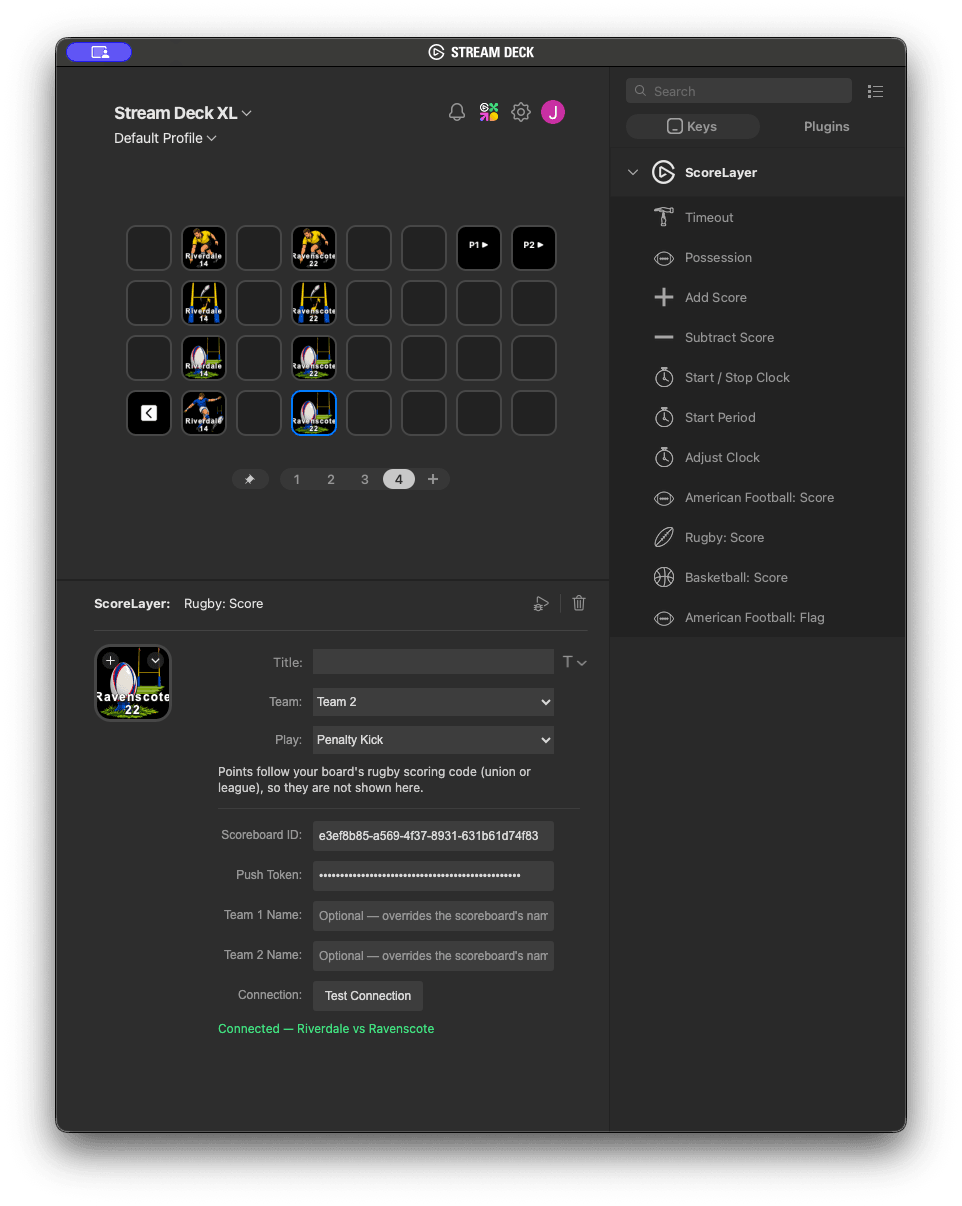The width and height of the screenshot is (962, 1206).
Task: Open the Stream Deck XL device dropdown
Action: (x=183, y=113)
